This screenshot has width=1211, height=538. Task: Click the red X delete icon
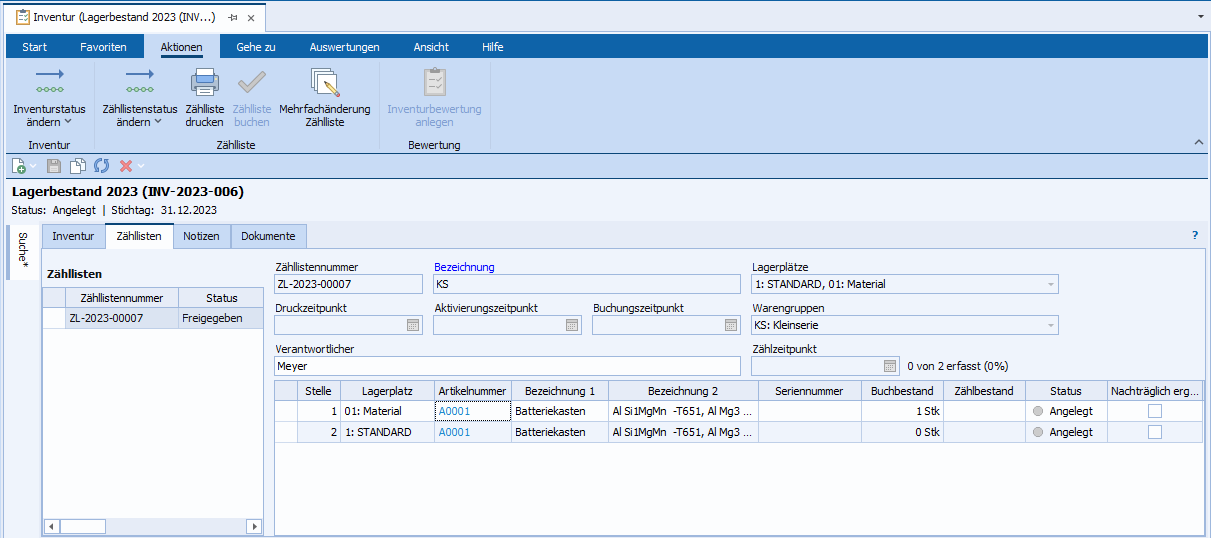click(126, 165)
